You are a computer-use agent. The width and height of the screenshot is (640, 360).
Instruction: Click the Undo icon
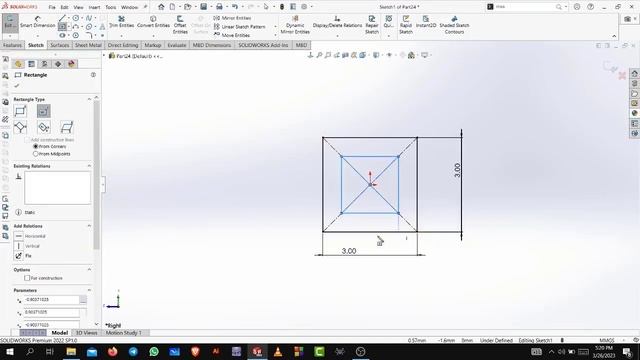coord(235,7)
